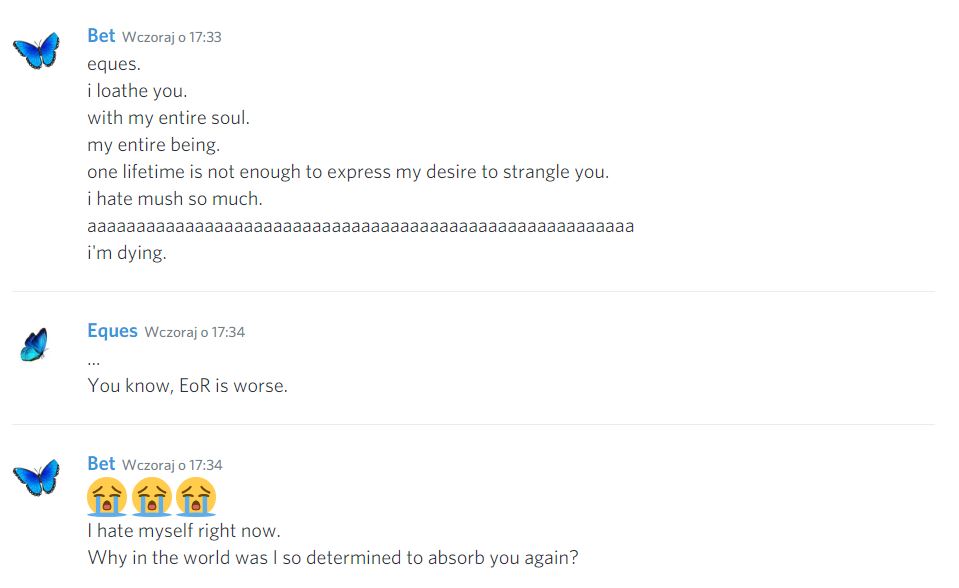Open the Eques username profile link
The image size is (959, 588).
tap(112, 331)
